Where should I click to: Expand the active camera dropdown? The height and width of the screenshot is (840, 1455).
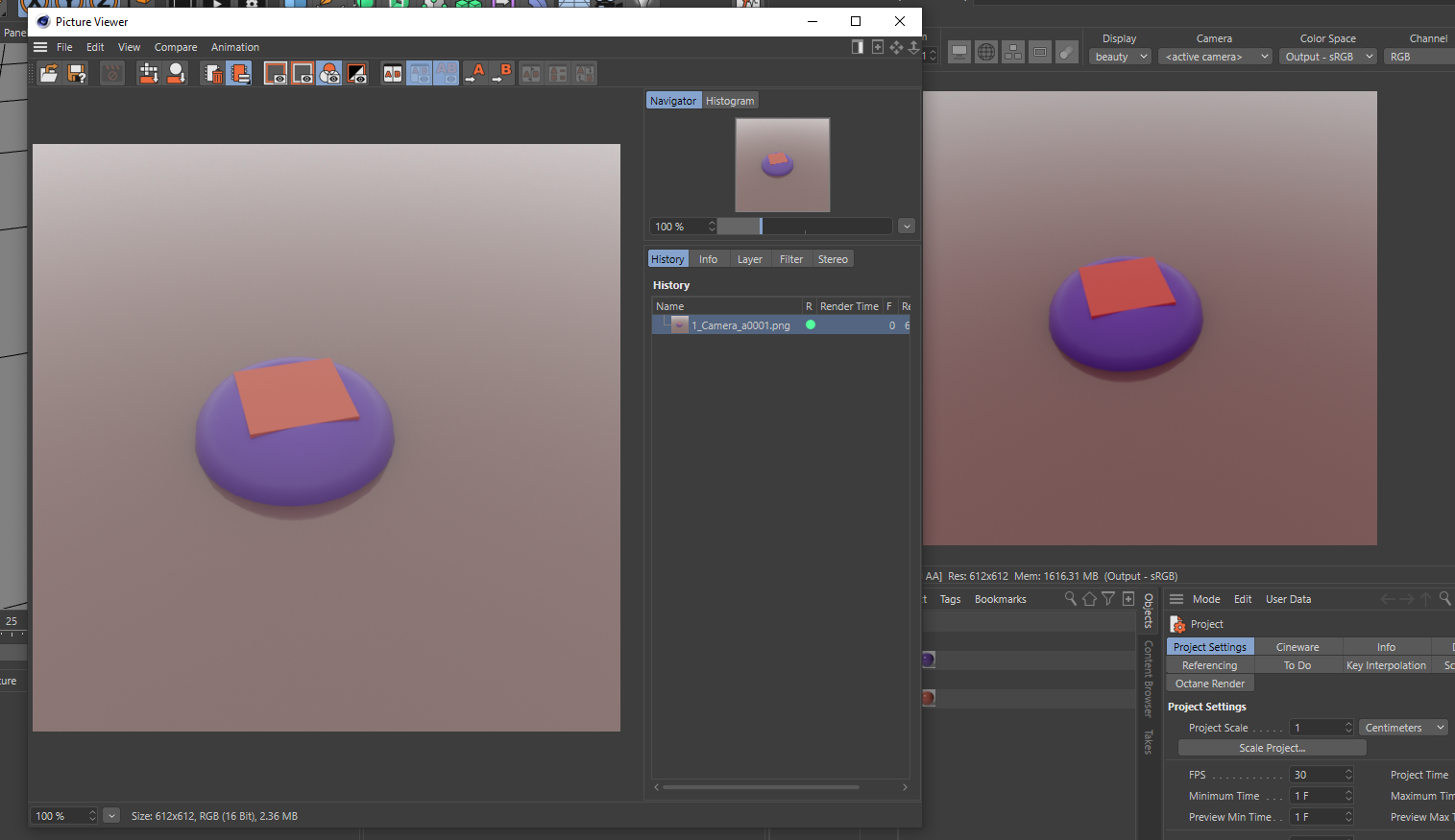(1216, 57)
